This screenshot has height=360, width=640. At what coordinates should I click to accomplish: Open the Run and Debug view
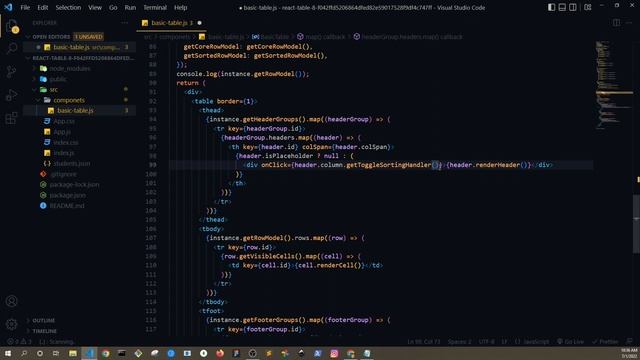click(x=12, y=95)
